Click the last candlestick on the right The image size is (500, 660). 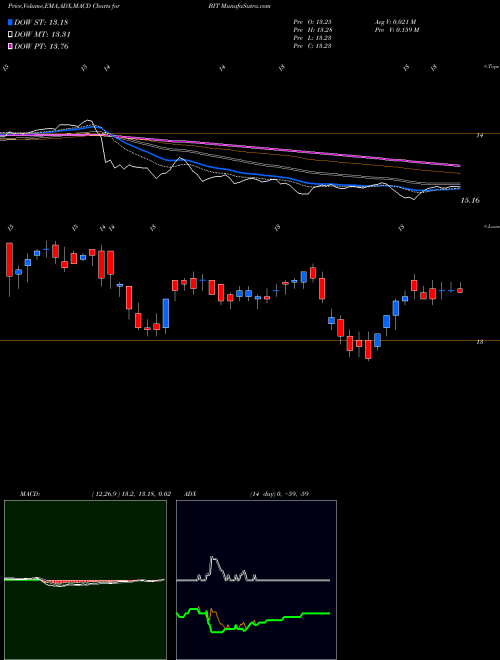[x=460, y=290]
